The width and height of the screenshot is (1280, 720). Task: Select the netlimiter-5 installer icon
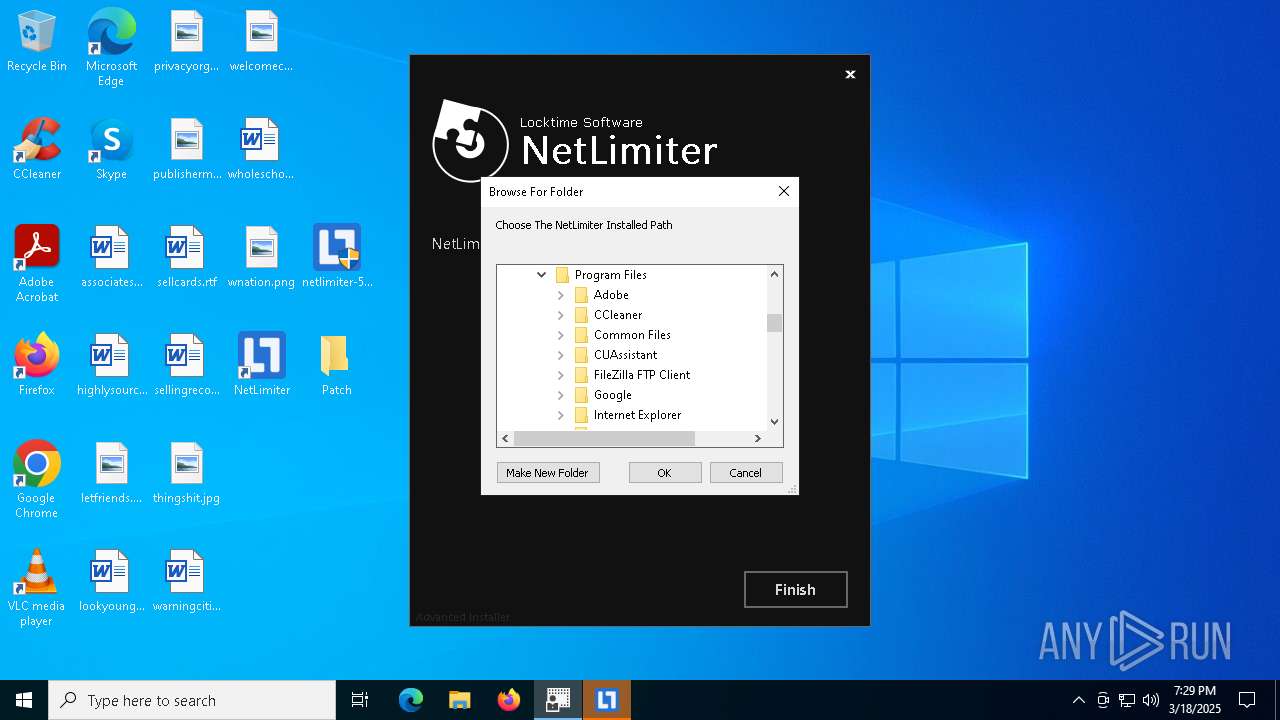(x=337, y=258)
